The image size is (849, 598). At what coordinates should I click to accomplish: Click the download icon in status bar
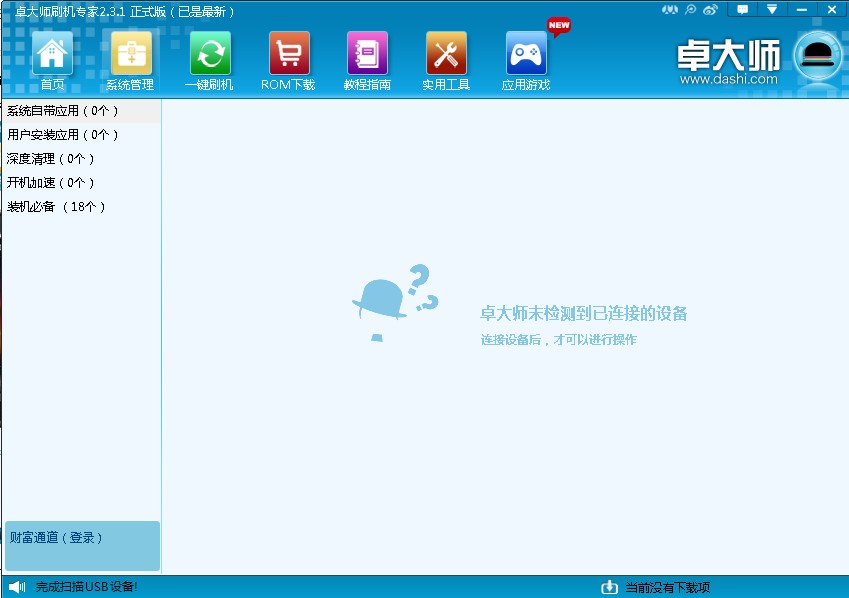pyautogui.click(x=610, y=588)
